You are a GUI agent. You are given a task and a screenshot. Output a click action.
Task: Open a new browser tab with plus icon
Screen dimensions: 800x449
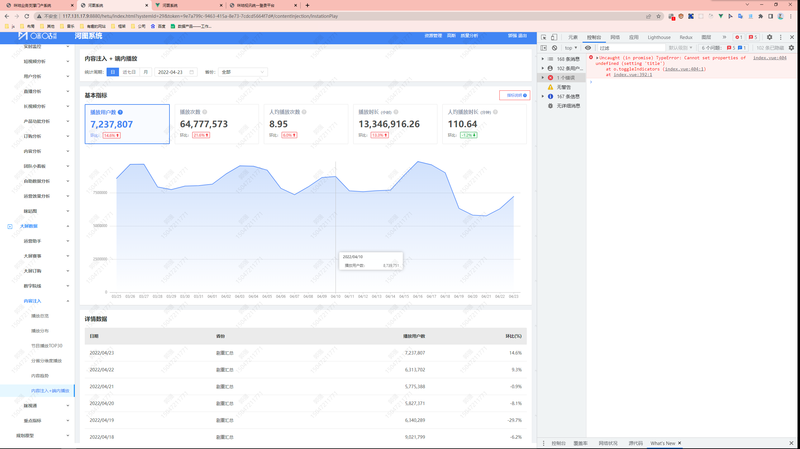click(x=307, y=5)
